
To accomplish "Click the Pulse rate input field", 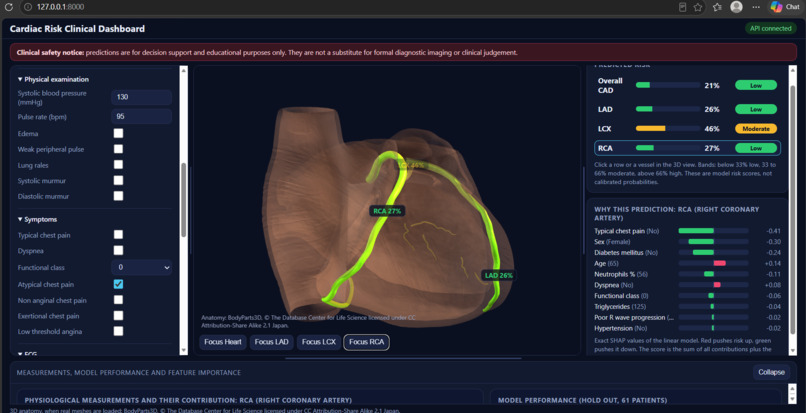I will 141,117.
